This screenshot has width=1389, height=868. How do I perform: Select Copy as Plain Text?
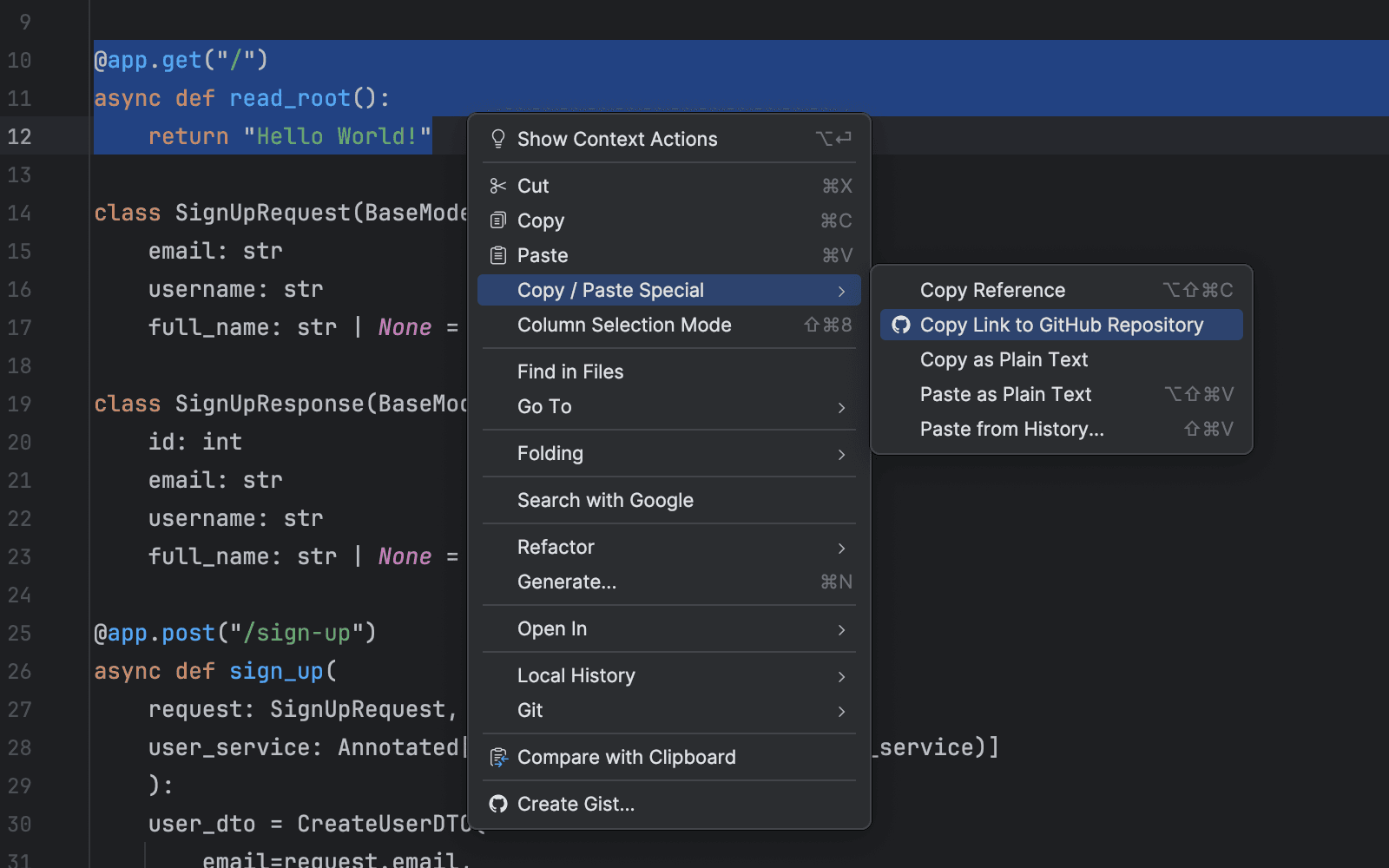pos(1004,358)
